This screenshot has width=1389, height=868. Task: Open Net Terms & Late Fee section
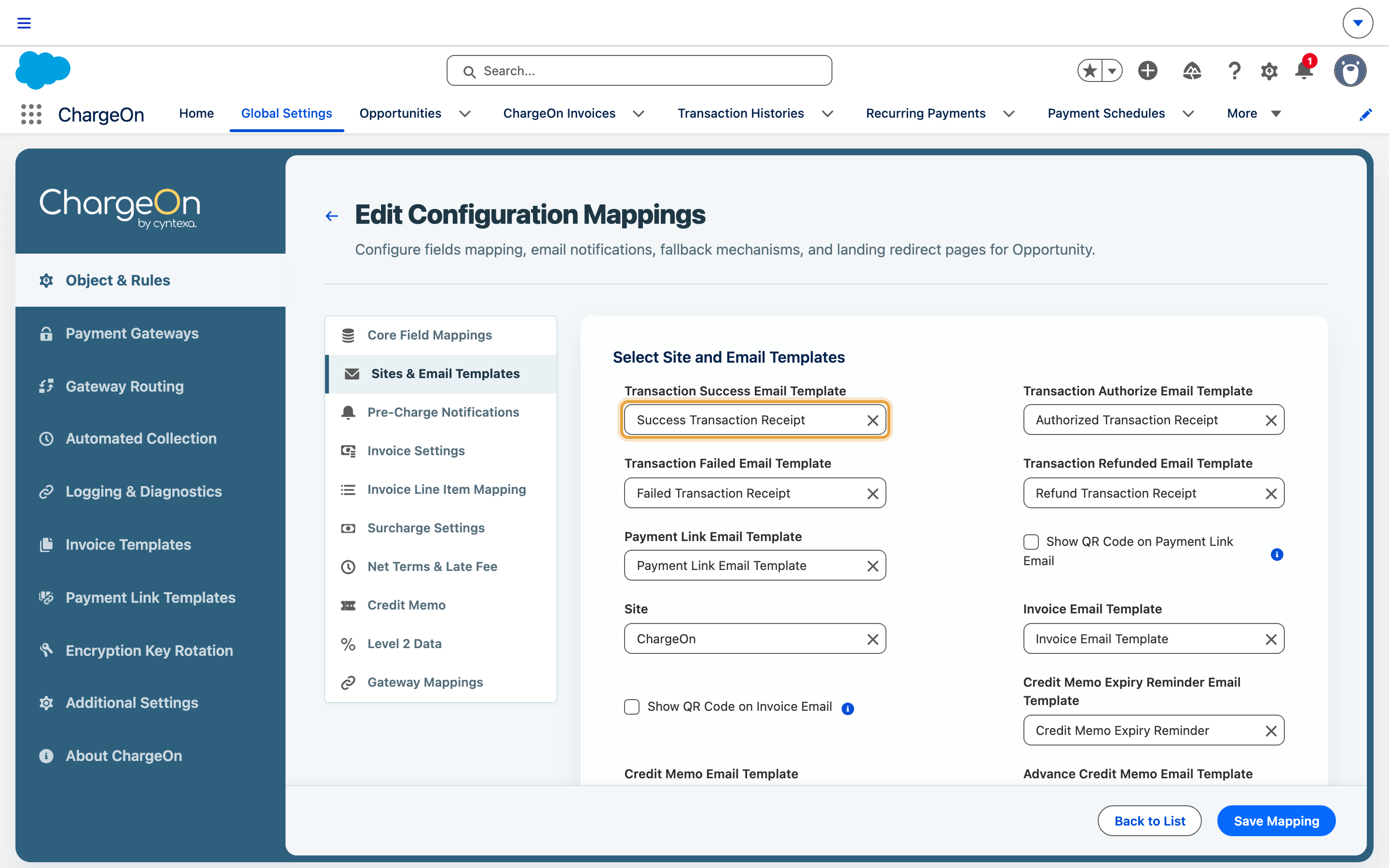coord(441,567)
